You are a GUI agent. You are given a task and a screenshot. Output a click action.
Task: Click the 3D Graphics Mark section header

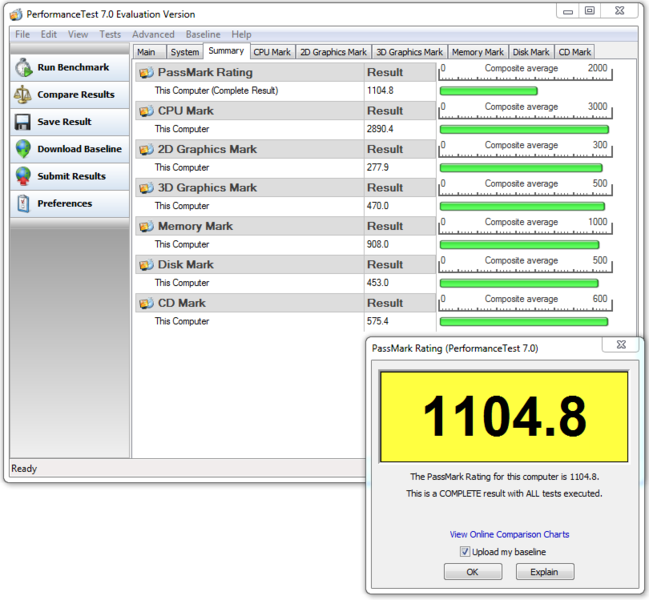tap(285, 188)
